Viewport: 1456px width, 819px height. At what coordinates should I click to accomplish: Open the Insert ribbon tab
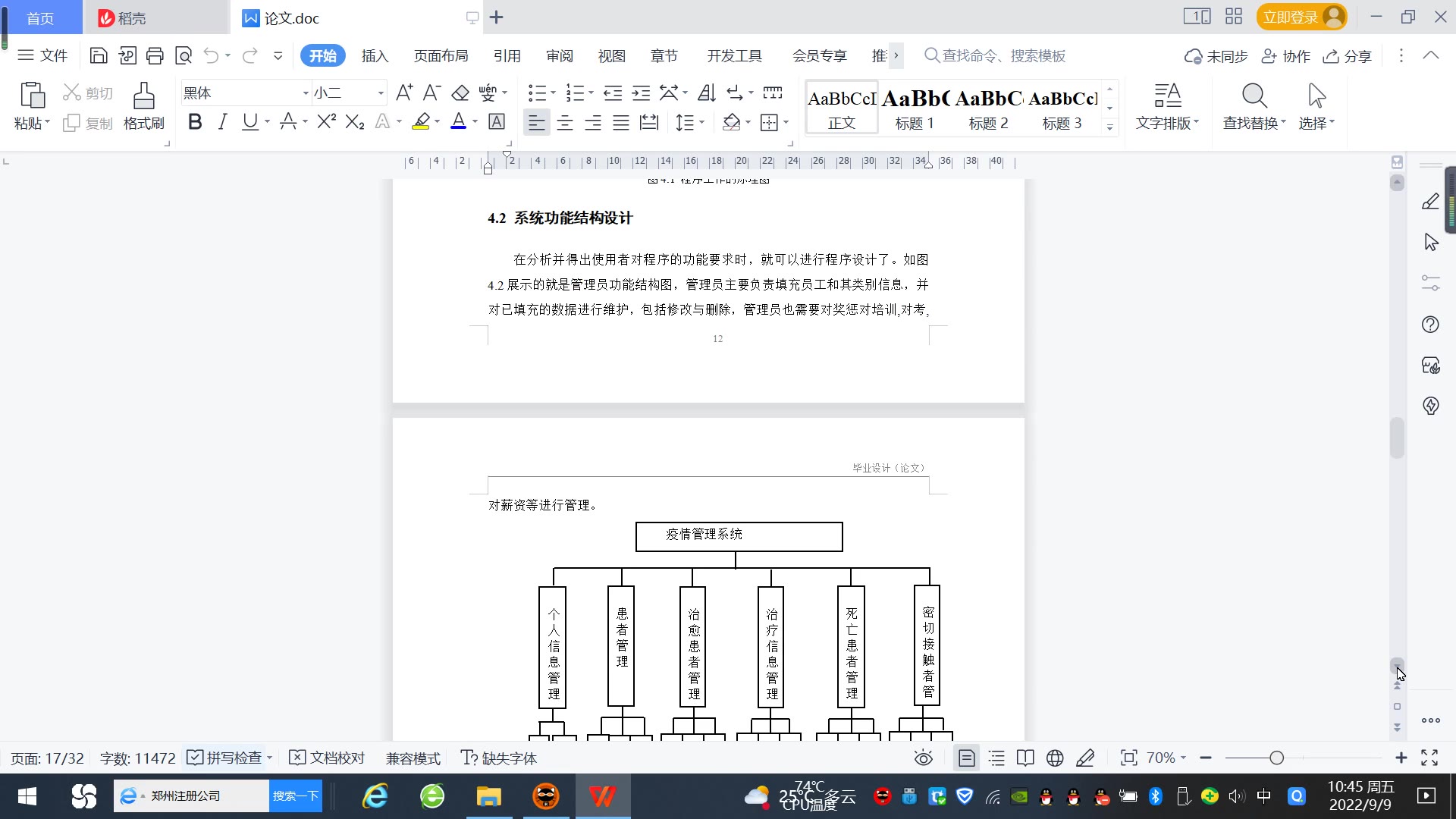coord(375,55)
